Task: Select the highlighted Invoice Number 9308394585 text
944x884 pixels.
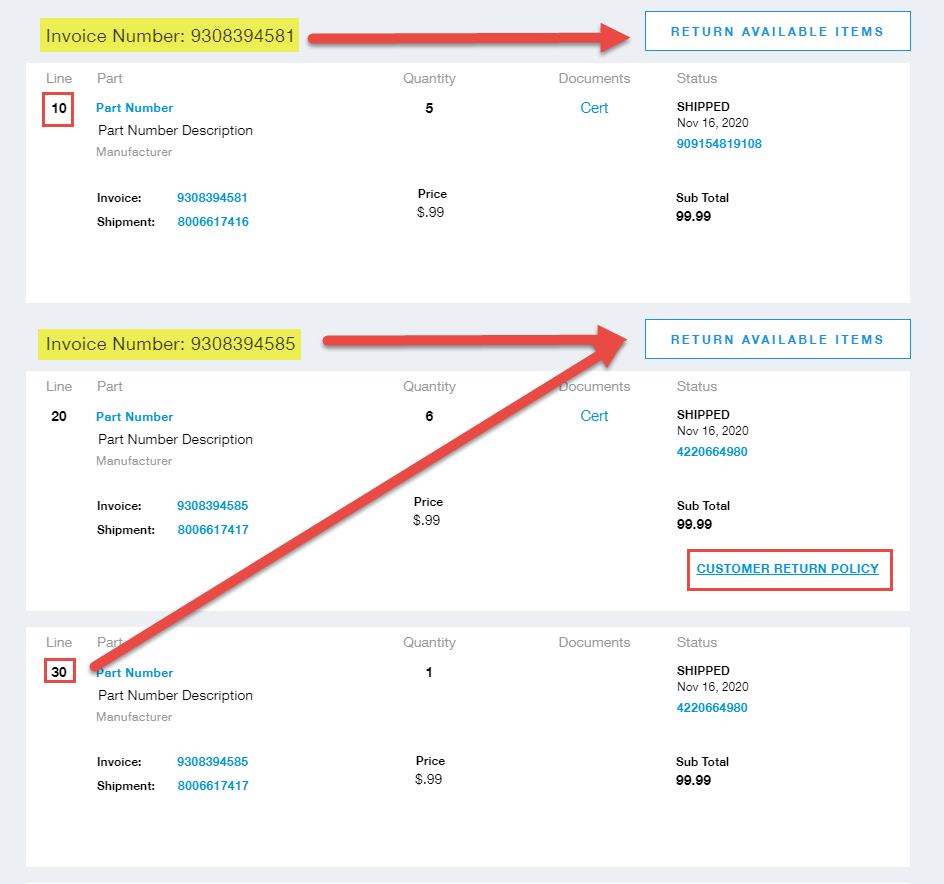Action: pyautogui.click(x=169, y=344)
